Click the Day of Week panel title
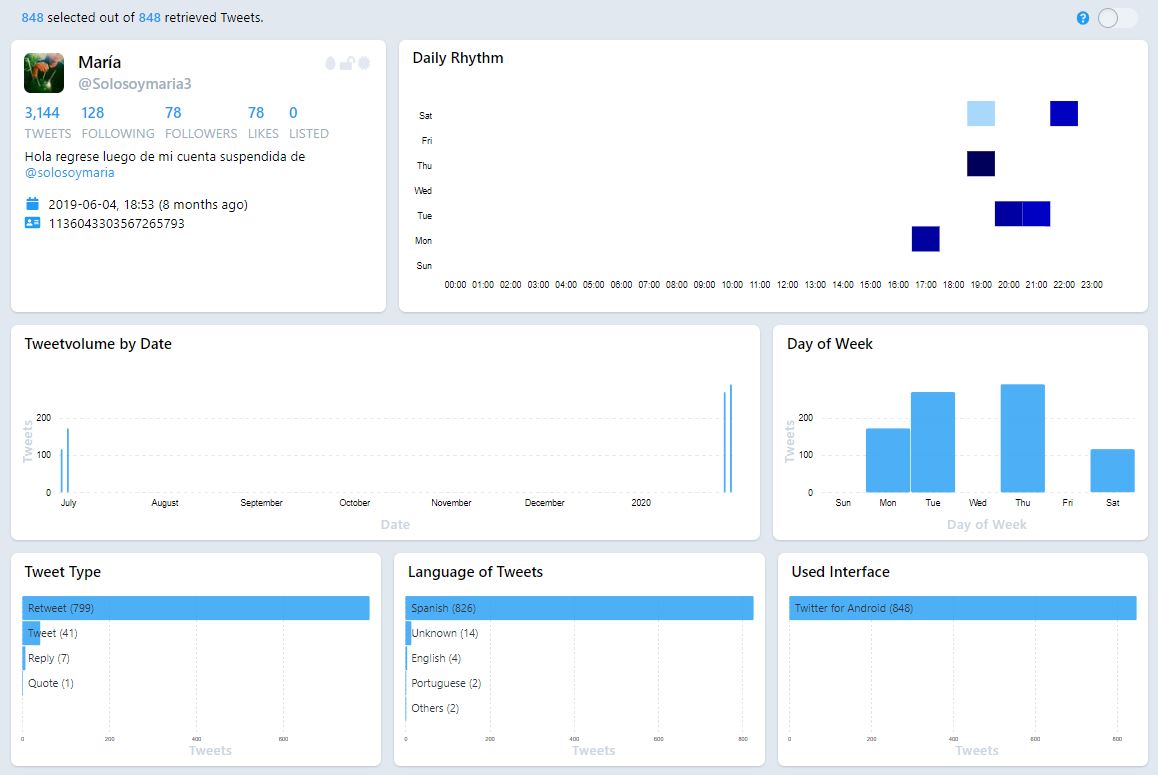 829,344
